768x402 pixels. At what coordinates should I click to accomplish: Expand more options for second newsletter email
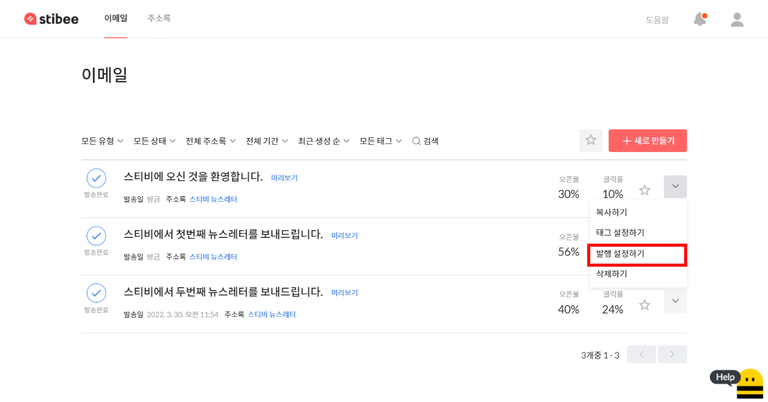click(675, 301)
